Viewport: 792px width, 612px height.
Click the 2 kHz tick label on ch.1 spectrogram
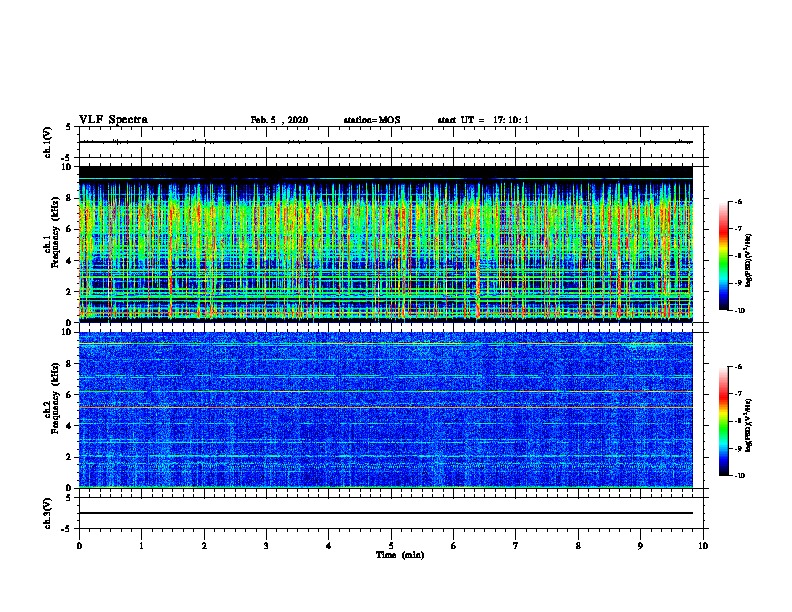[71, 292]
